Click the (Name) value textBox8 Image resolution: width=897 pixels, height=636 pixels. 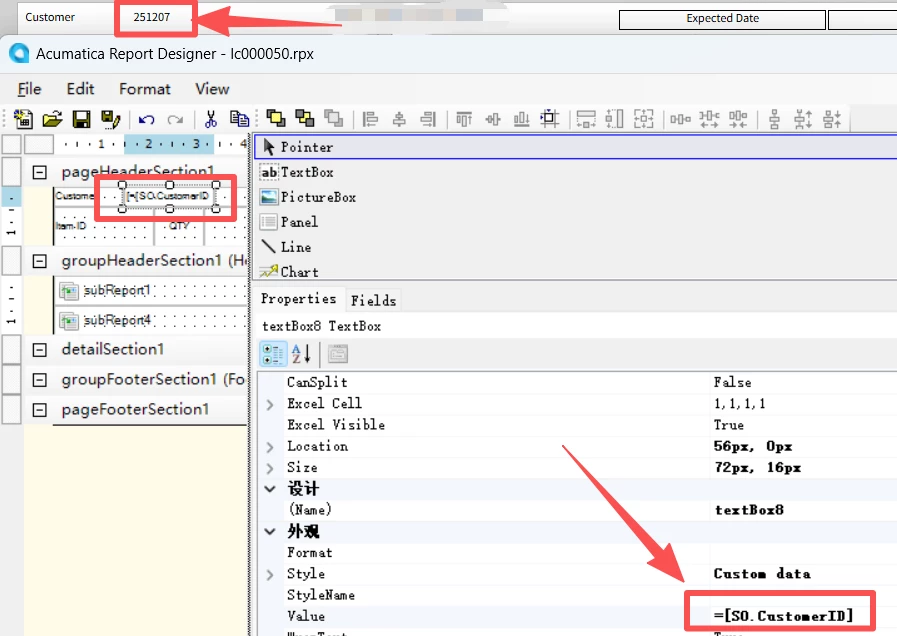(x=749, y=510)
